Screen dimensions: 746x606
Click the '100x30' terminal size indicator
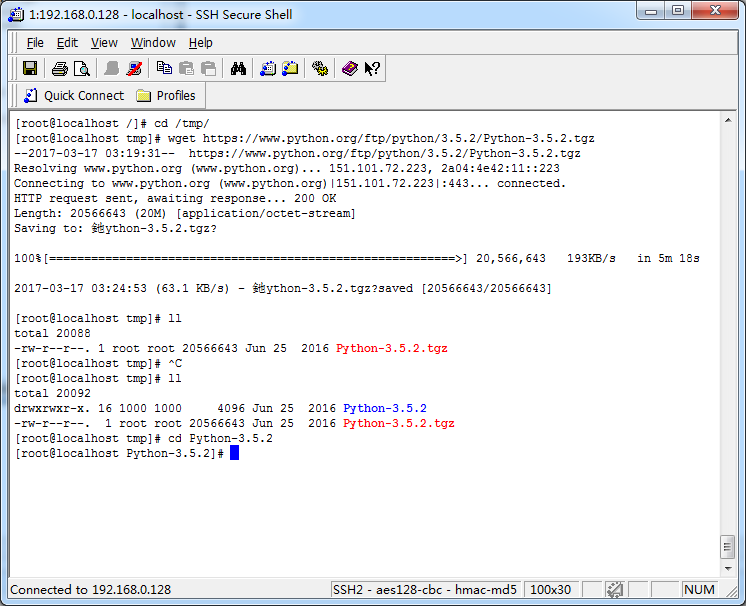(550, 590)
